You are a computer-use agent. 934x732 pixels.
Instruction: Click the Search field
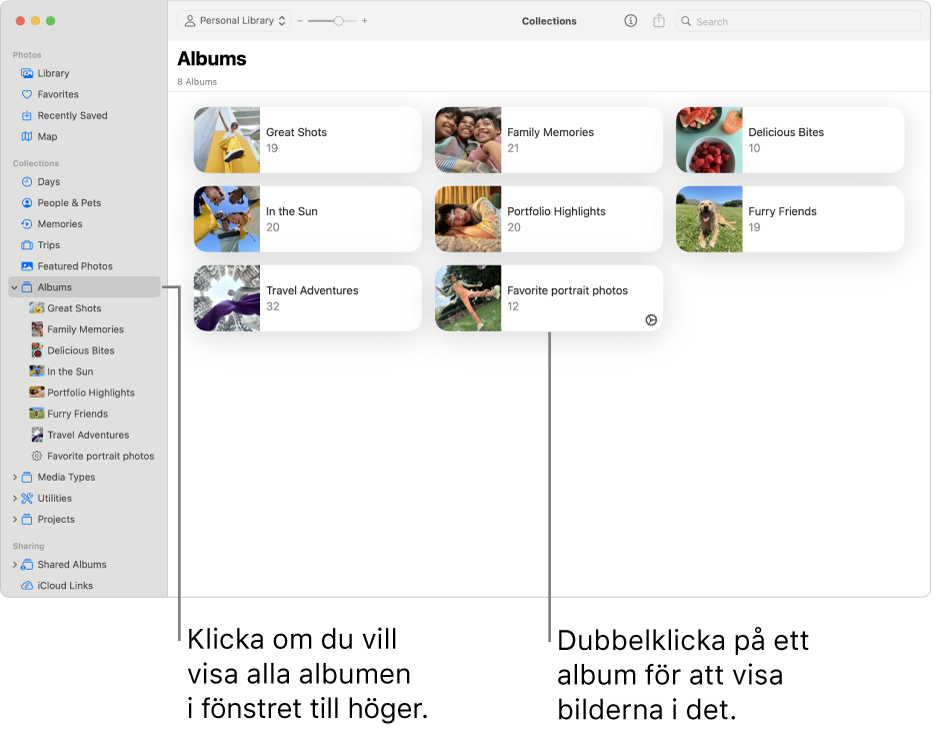(798, 21)
